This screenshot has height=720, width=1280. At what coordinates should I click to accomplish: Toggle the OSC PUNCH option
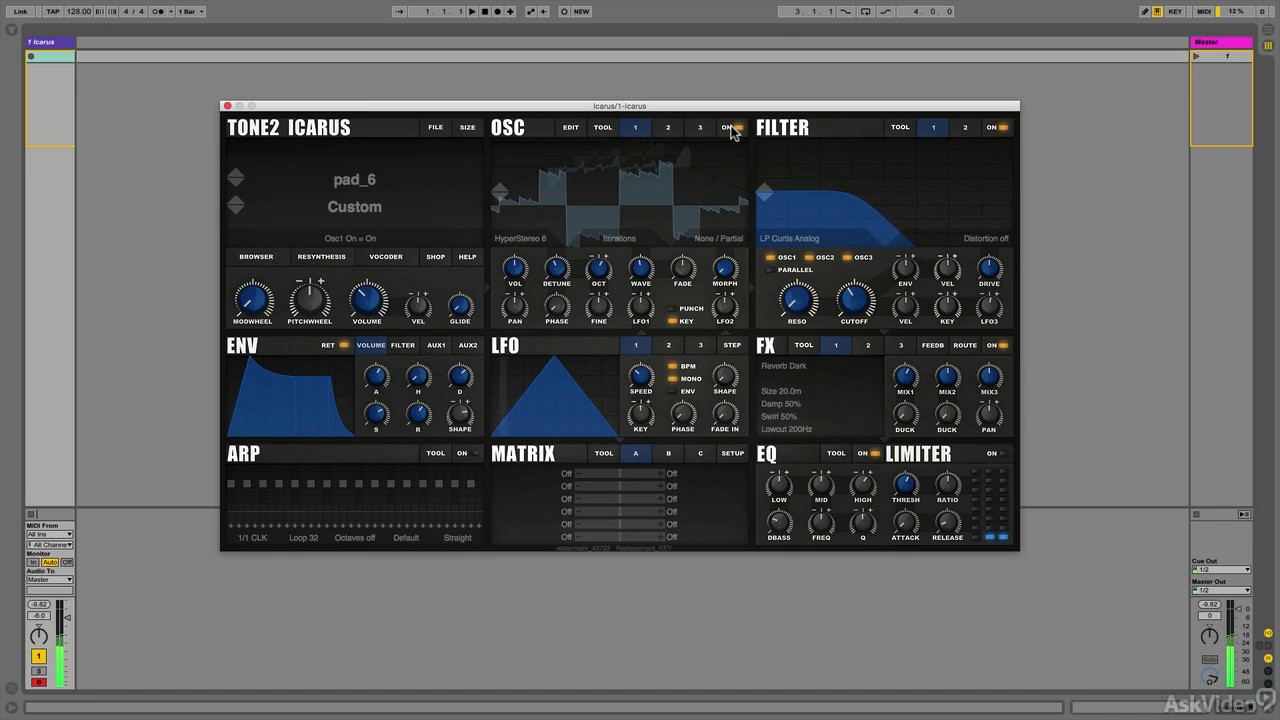click(x=686, y=309)
